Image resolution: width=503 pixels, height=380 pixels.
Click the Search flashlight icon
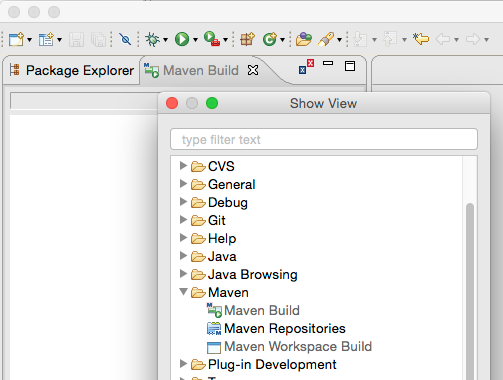click(x=326, y=39)
